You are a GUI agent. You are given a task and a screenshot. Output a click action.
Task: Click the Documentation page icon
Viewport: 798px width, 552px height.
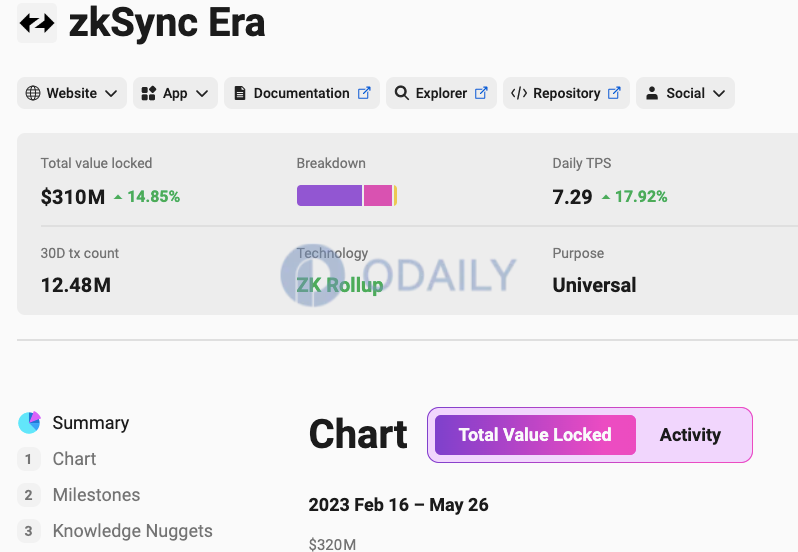240,93
